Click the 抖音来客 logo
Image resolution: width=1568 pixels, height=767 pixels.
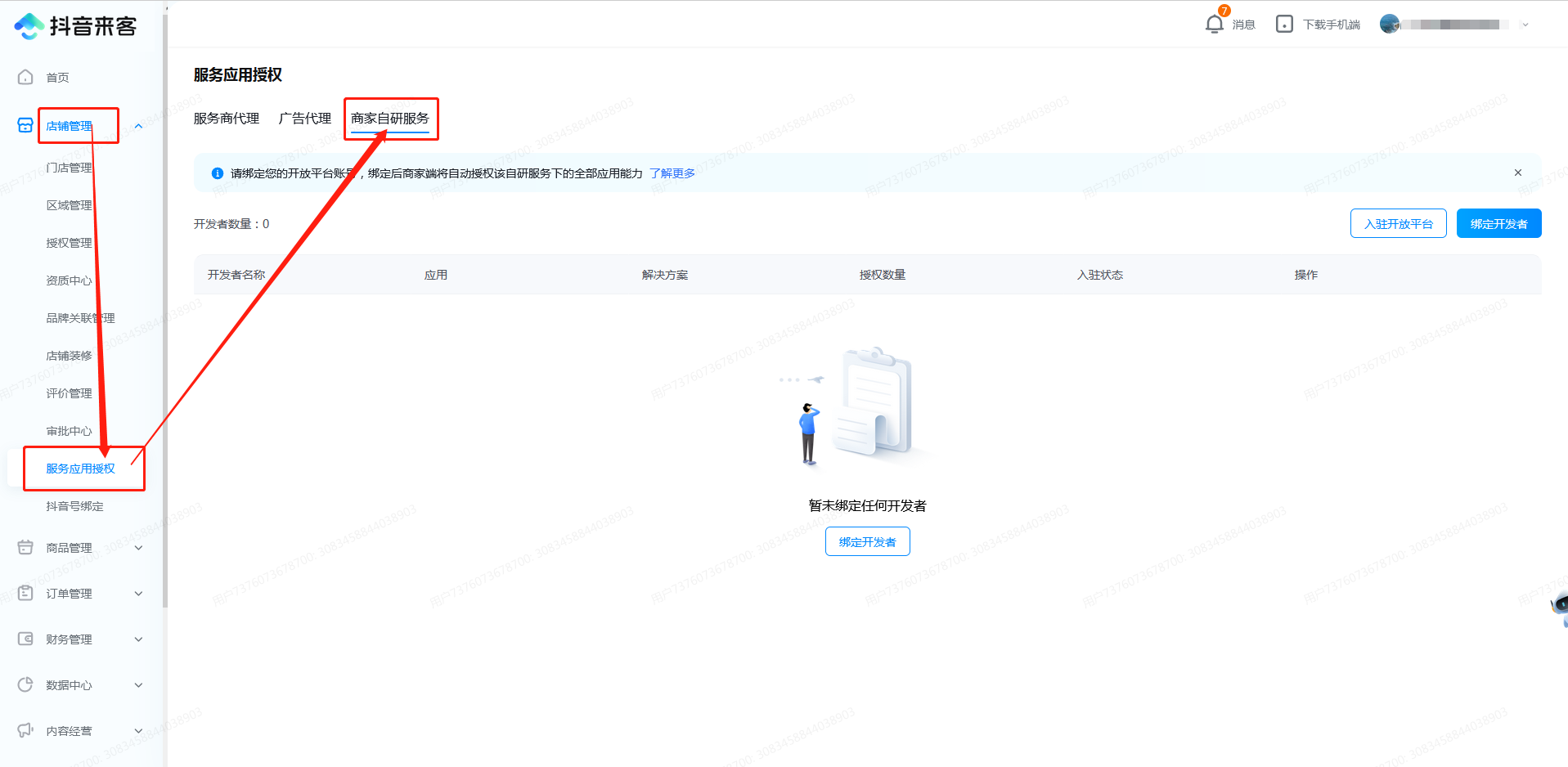tap(75, 26)
